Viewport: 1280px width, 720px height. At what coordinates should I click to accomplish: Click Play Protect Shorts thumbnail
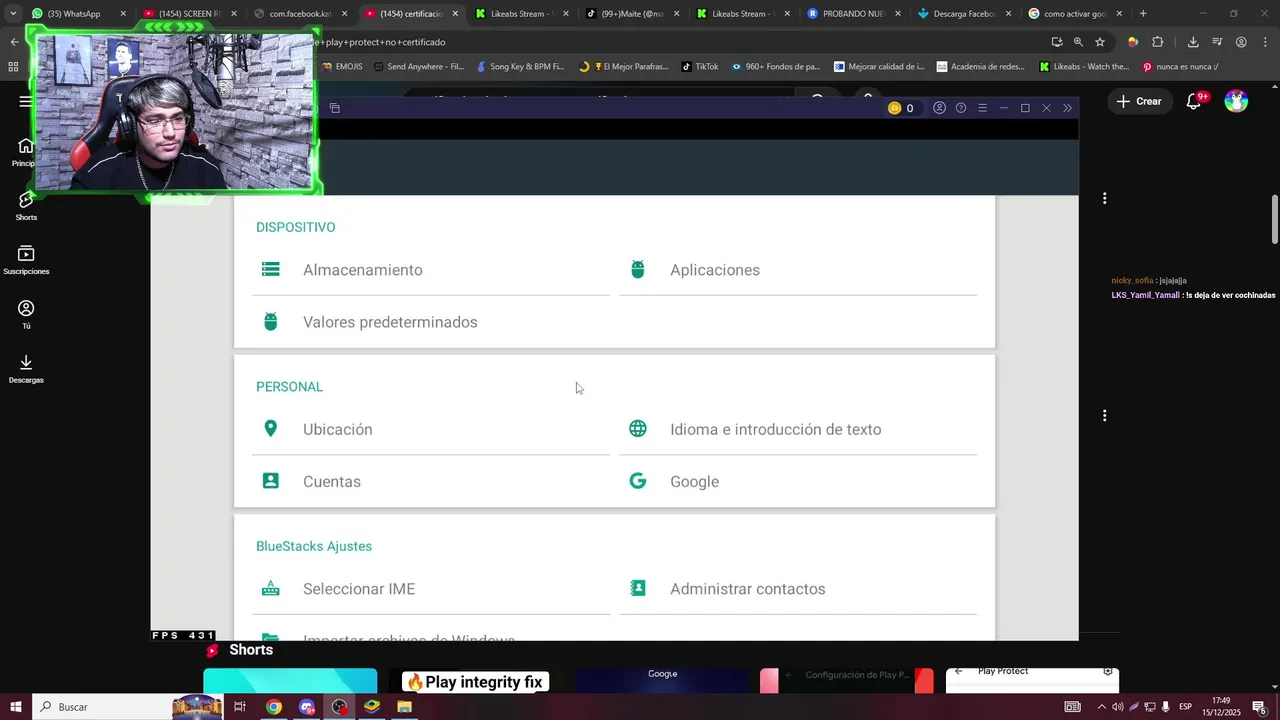pos(1032,681)
